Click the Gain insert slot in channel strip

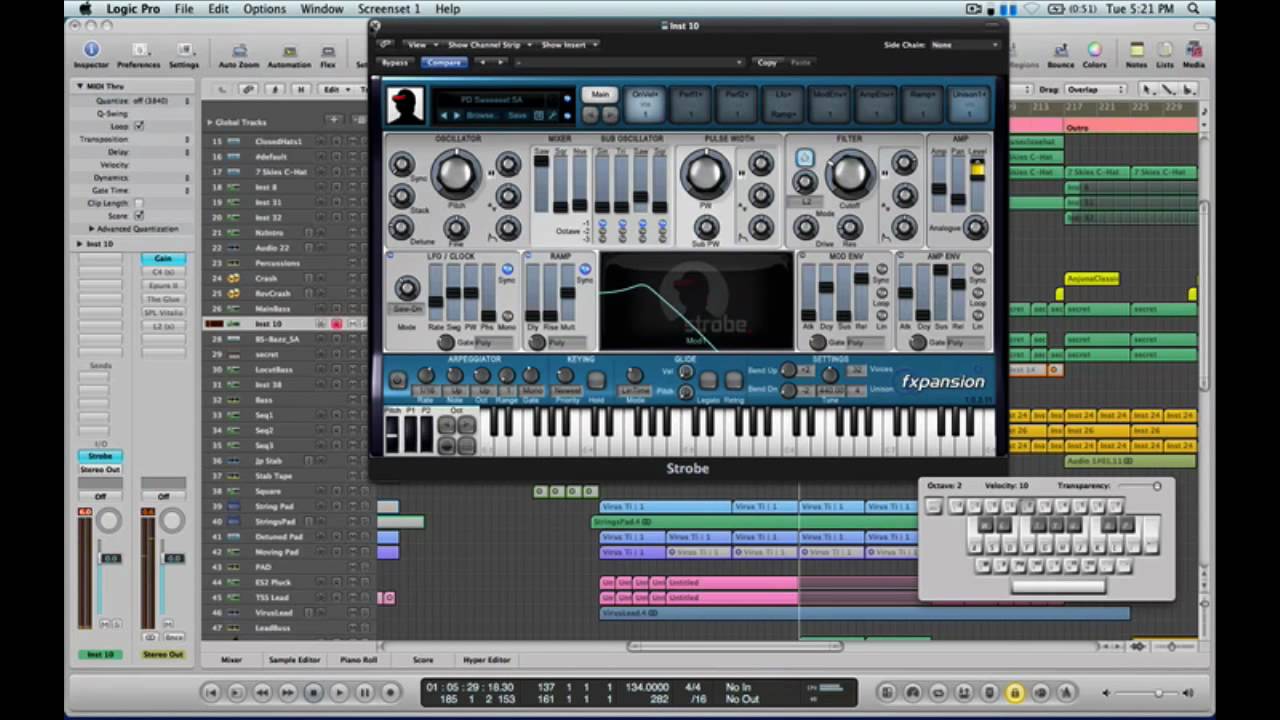162,259
